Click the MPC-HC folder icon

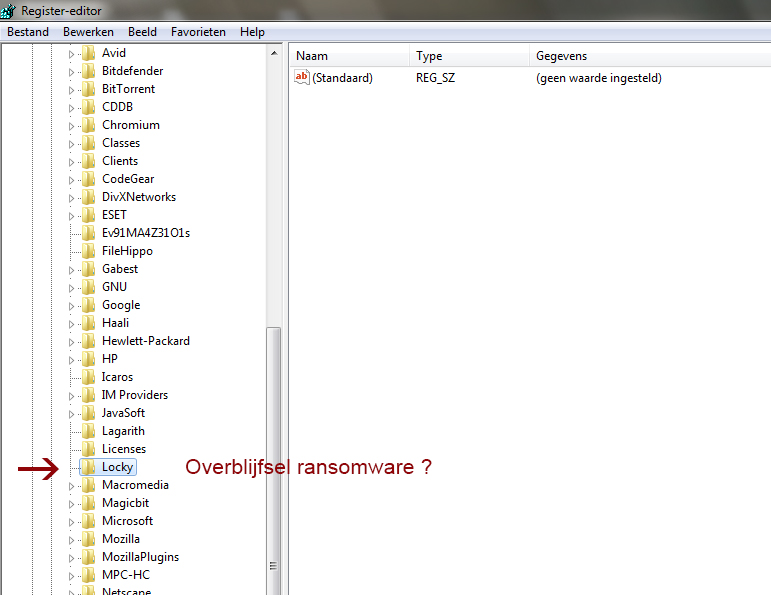[89, 575]
